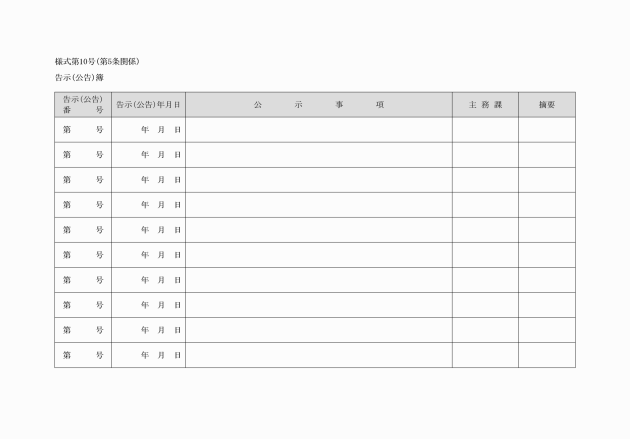
Task: Click the last row 主務課 cell
Action: click(x=485, y=355)
